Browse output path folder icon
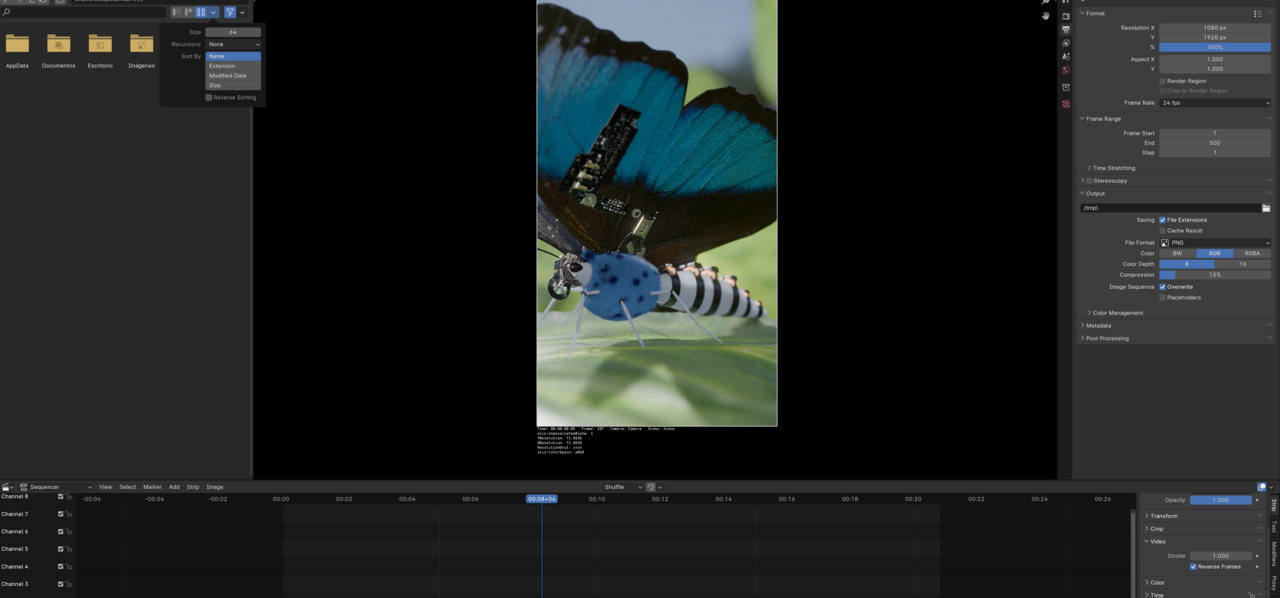This screenshot has width=1280, height=598. pos(1266,208)
